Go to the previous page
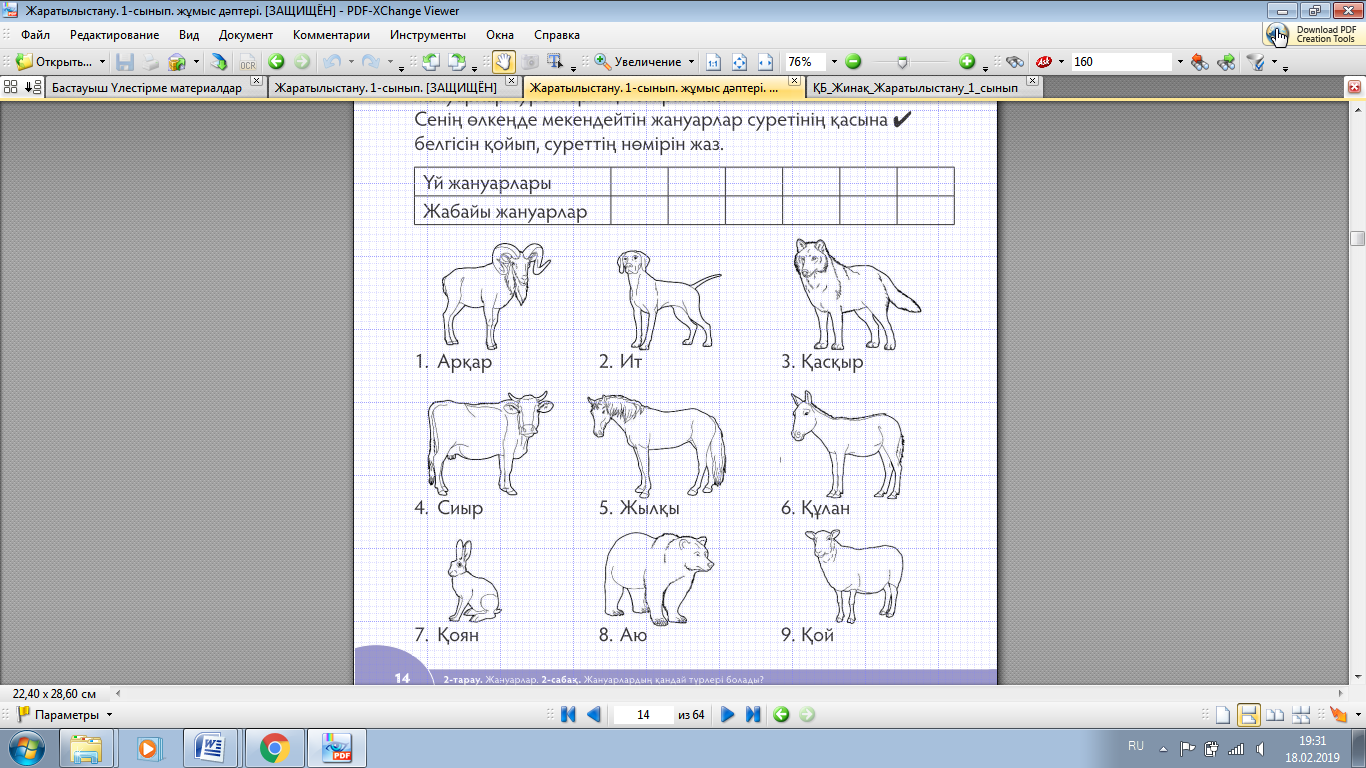1366x768 pixels. tap(593, 714)
